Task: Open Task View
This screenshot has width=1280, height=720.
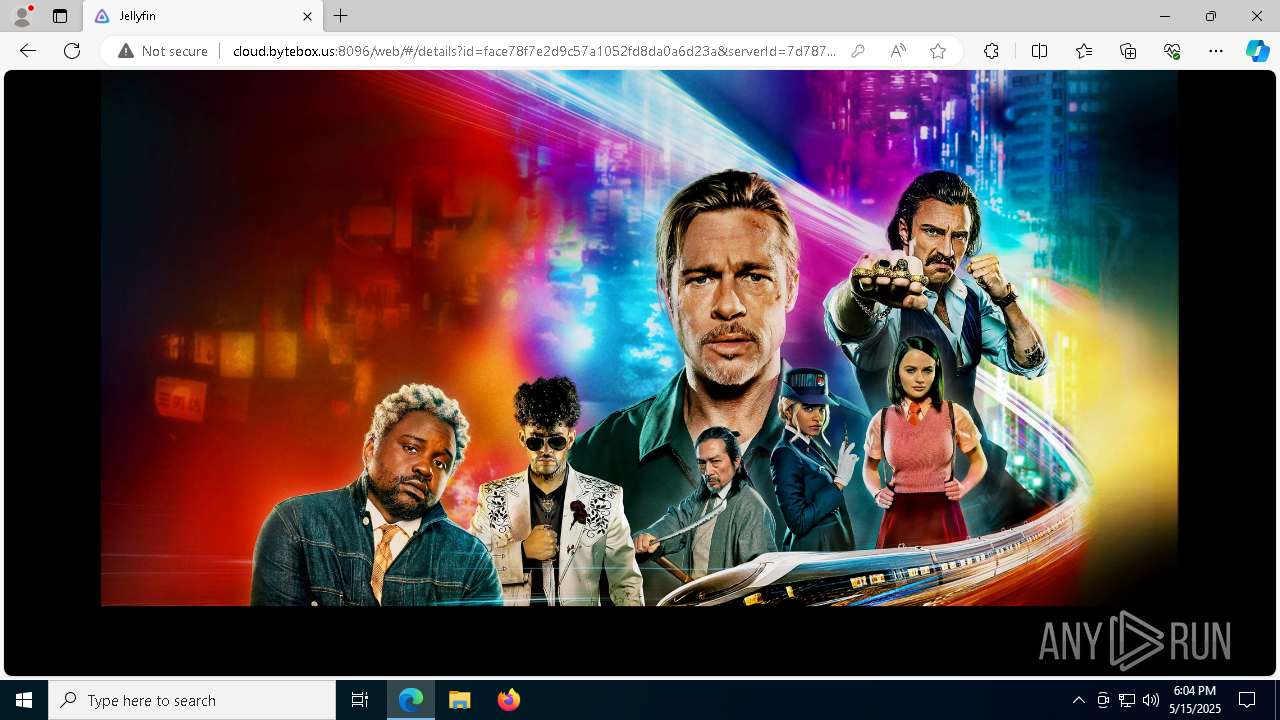Action: [360, 700]
